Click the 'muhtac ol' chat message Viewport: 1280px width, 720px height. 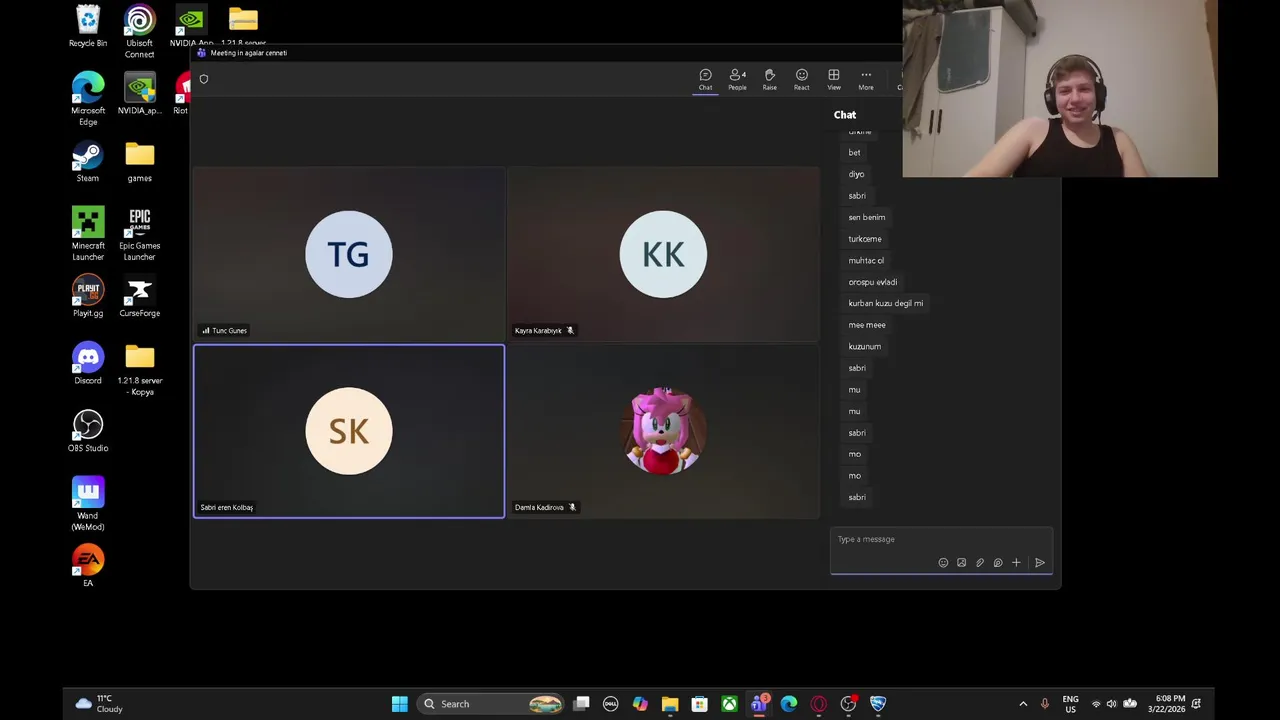866,260
